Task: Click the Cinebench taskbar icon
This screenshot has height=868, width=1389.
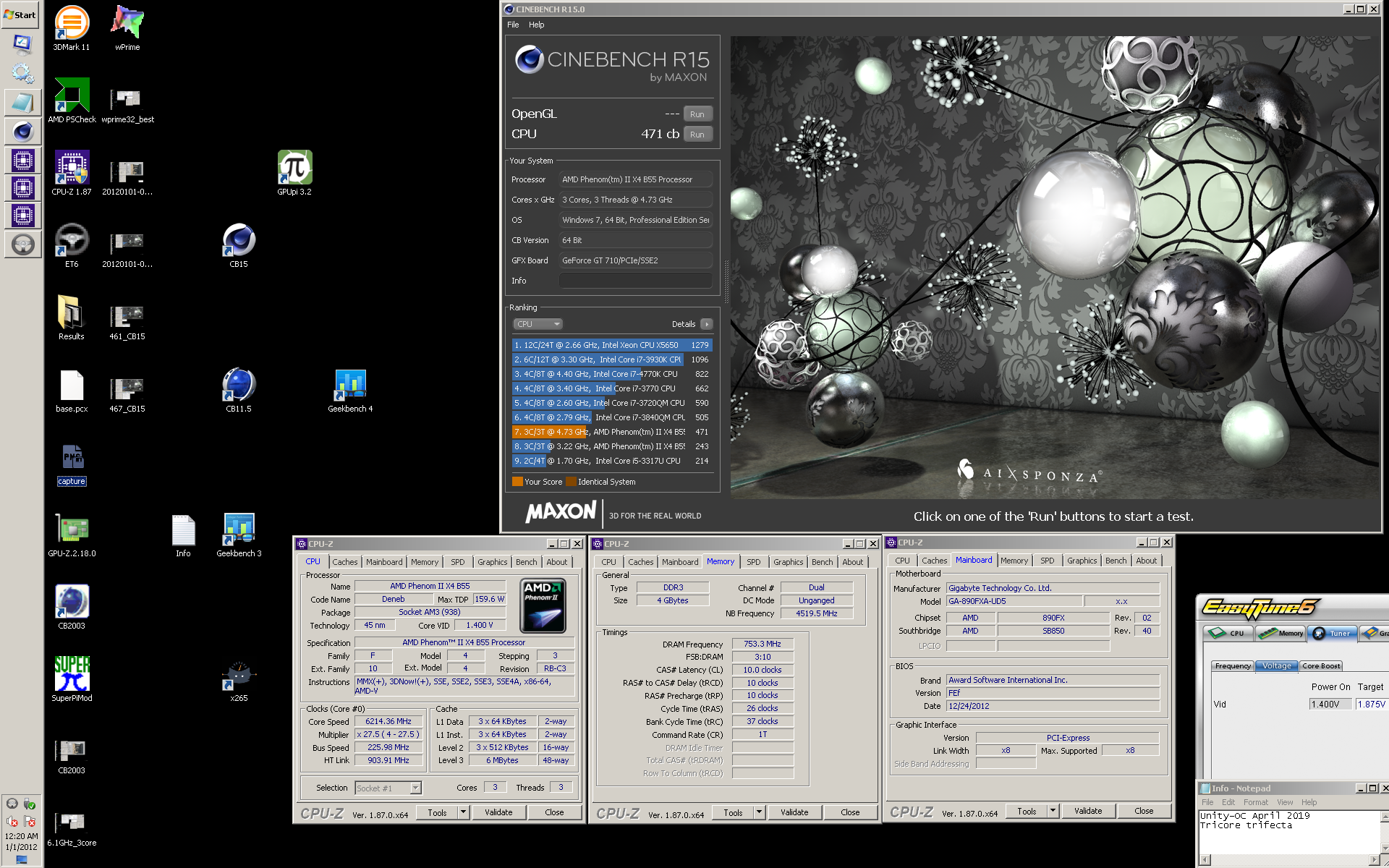Action: coord(22,132)
